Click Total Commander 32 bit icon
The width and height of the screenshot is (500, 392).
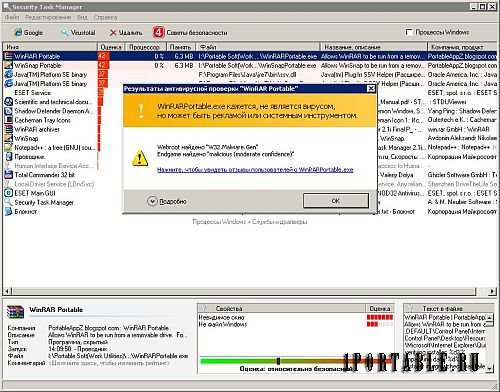[9, 174]
